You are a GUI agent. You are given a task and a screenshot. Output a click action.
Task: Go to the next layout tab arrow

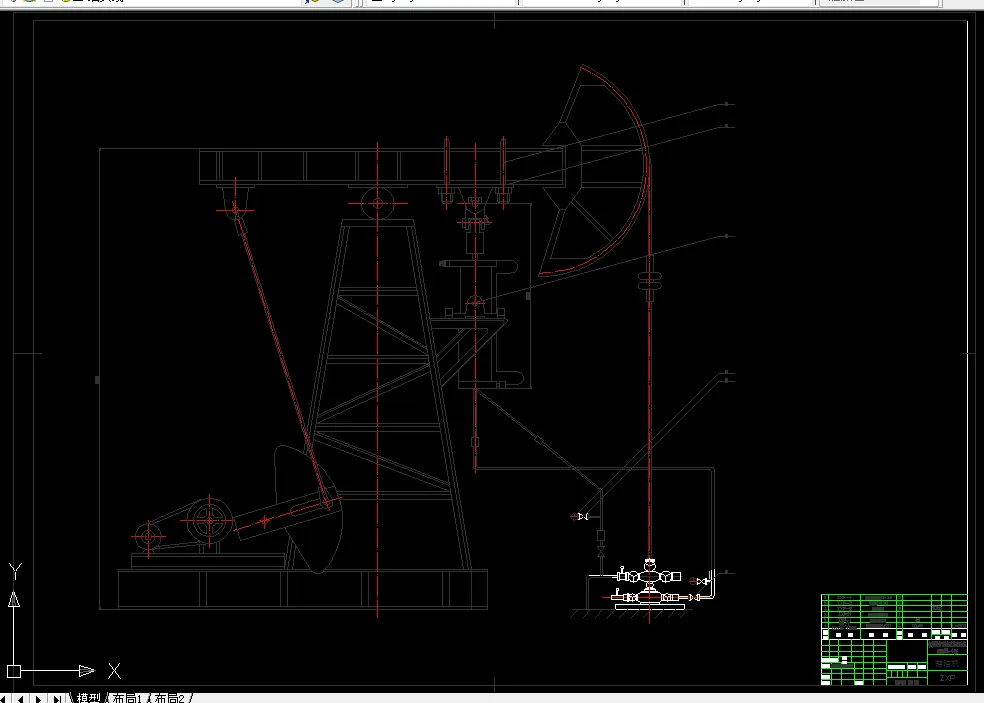pos(39,699)
